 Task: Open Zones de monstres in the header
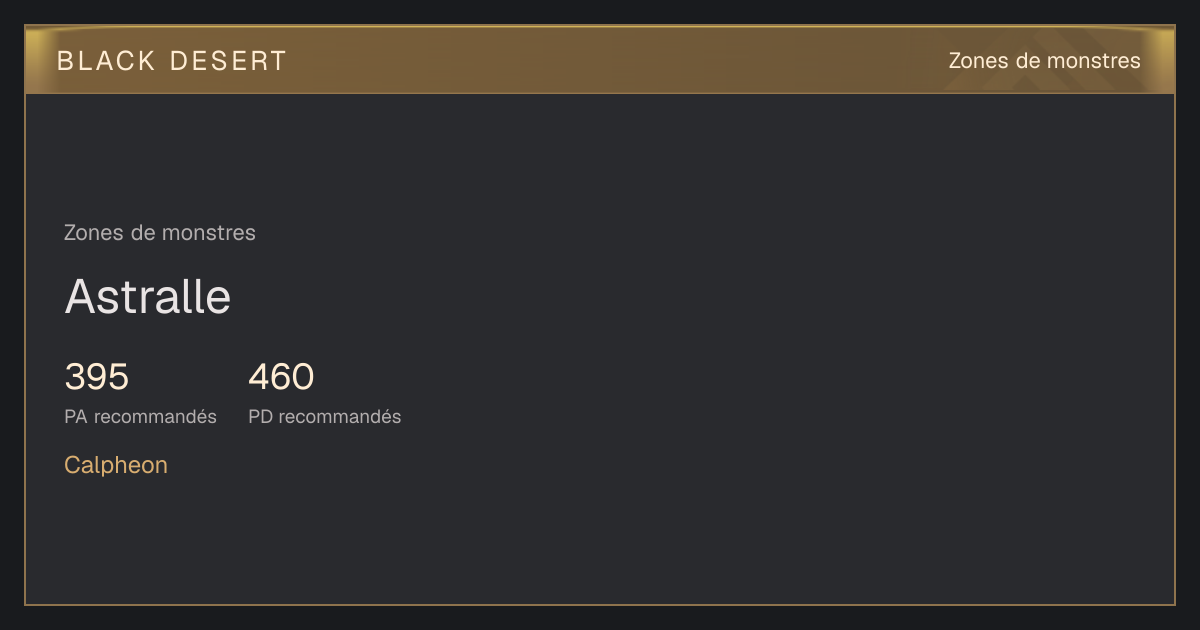pos(1044,61)
